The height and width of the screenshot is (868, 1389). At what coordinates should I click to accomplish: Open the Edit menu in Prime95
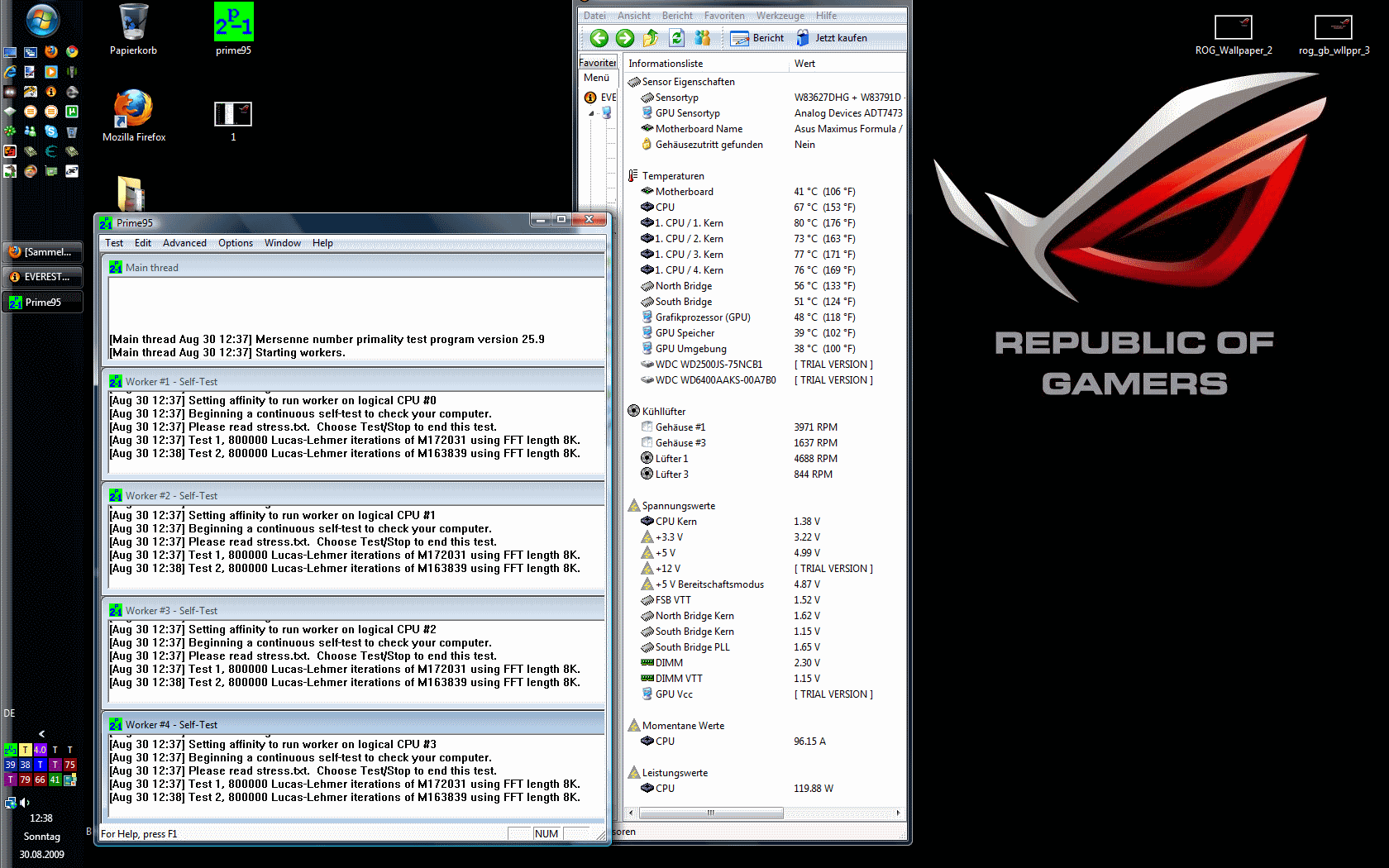pyautogui.click(x=143, y=243)
